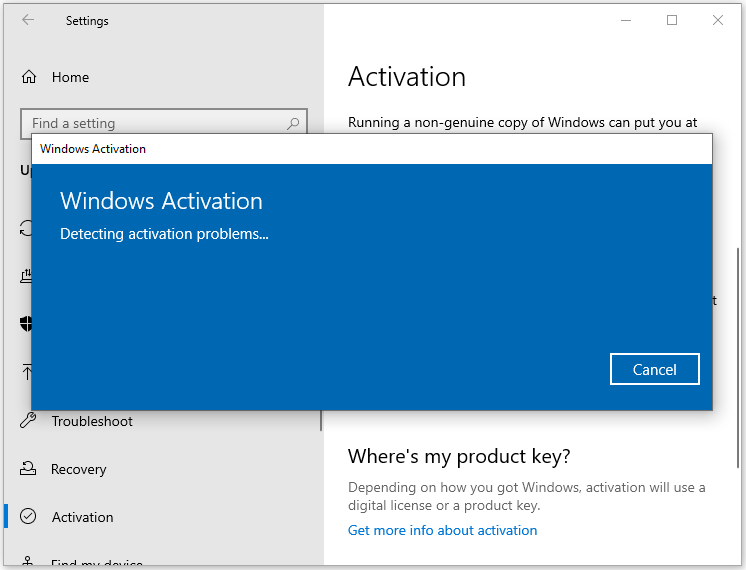Cancel the Windows Activation troubleshooter
746x570 pixels.
tap(654, 369)
